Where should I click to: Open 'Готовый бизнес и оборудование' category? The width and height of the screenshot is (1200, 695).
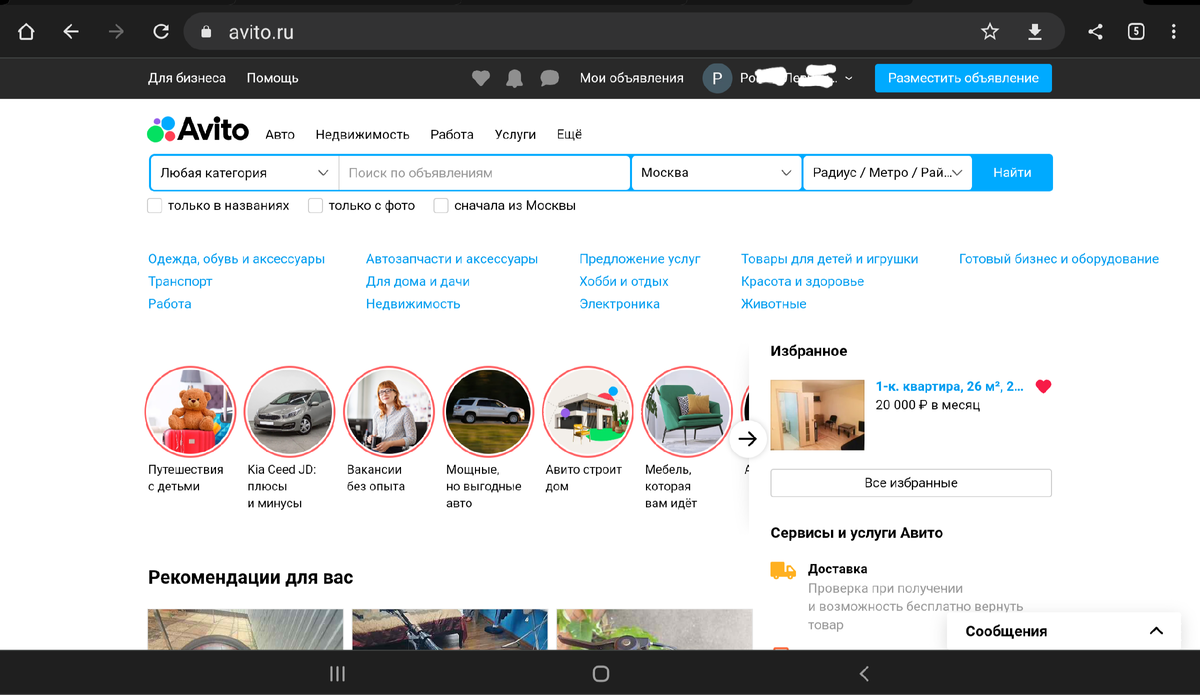(x=1059, y=259)
